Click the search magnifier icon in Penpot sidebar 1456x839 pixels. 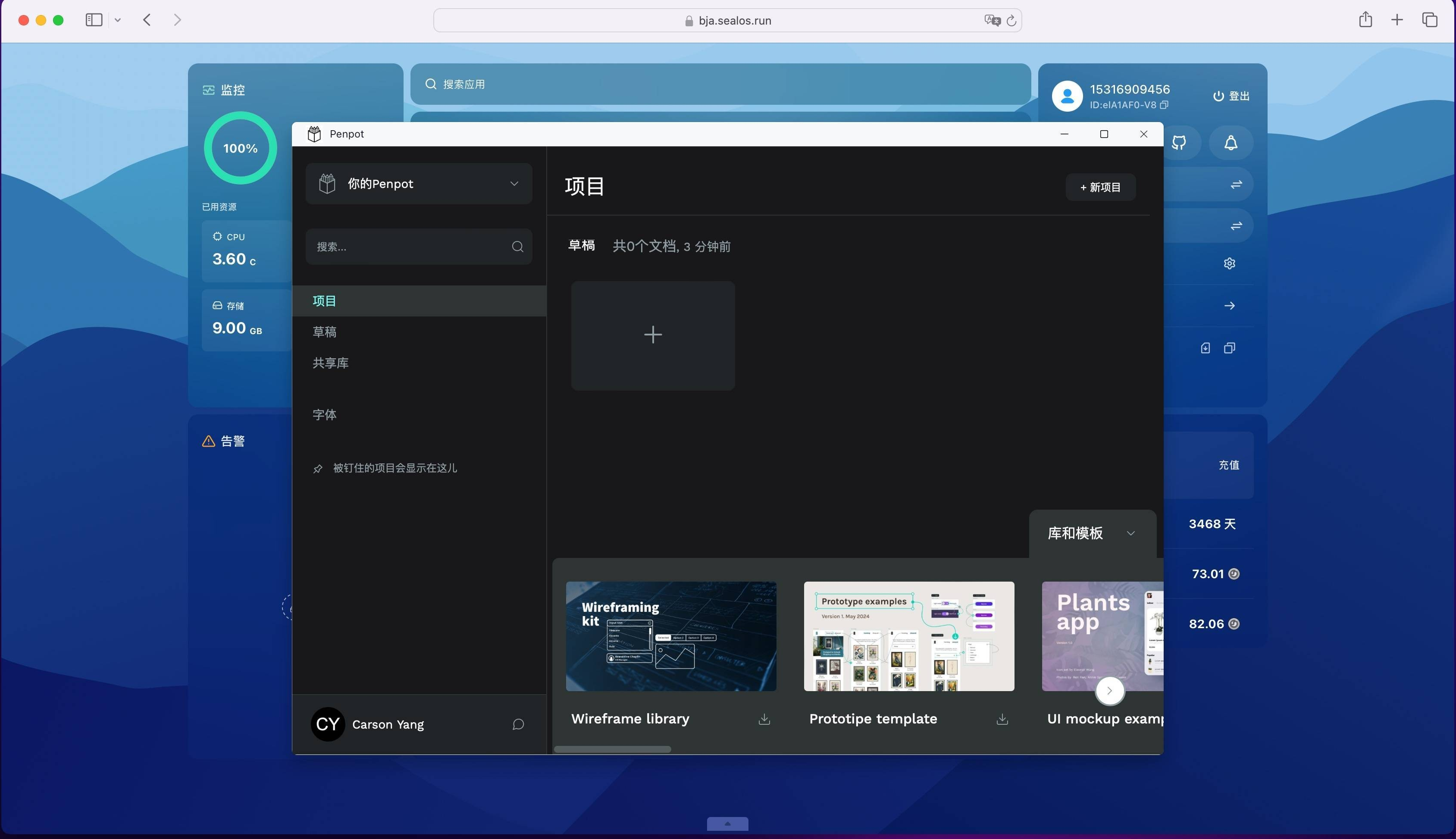(x=517, y=247)
